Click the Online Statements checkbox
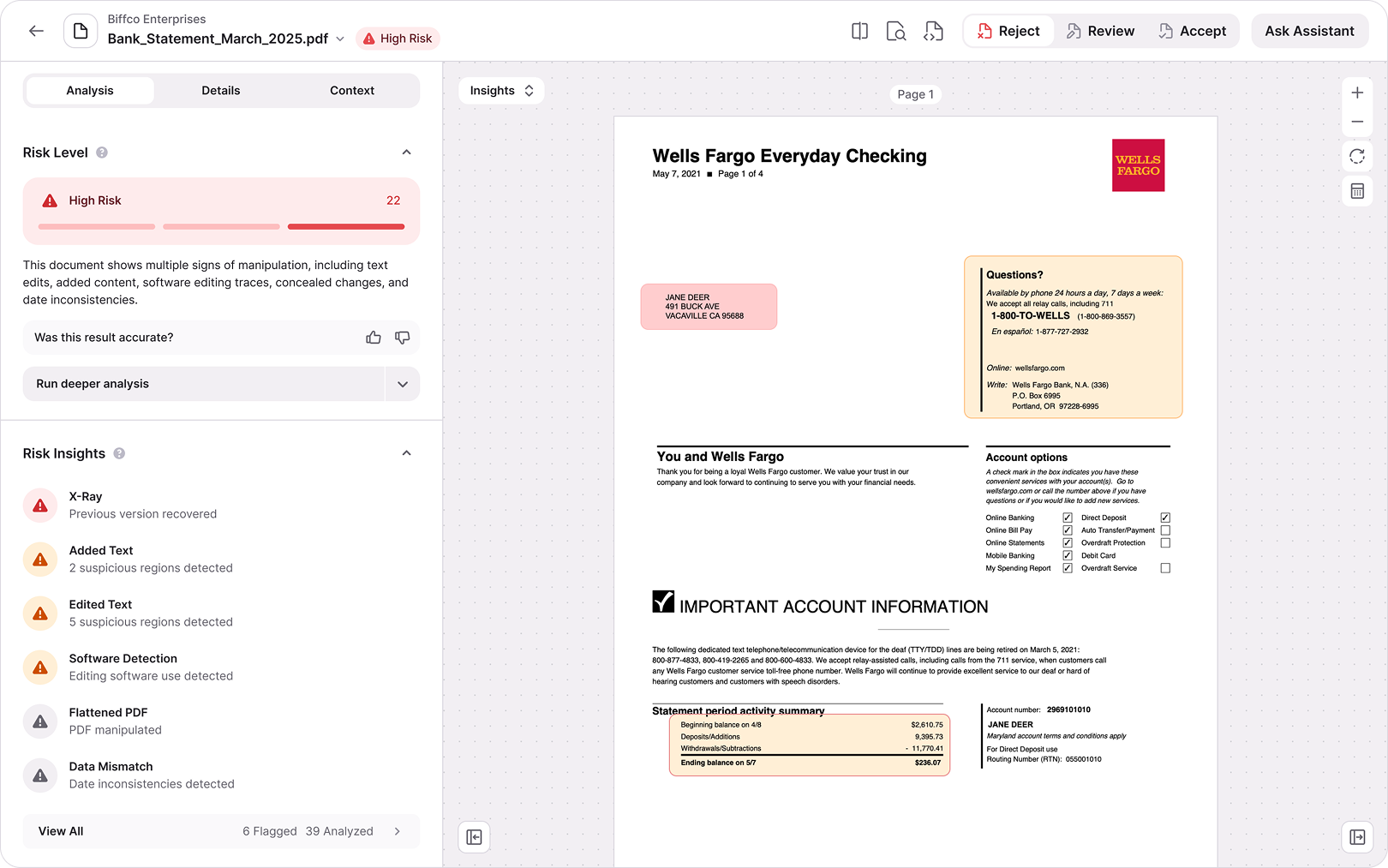The height and width of the screenshot is (868, 1388). pos(1068,543)
